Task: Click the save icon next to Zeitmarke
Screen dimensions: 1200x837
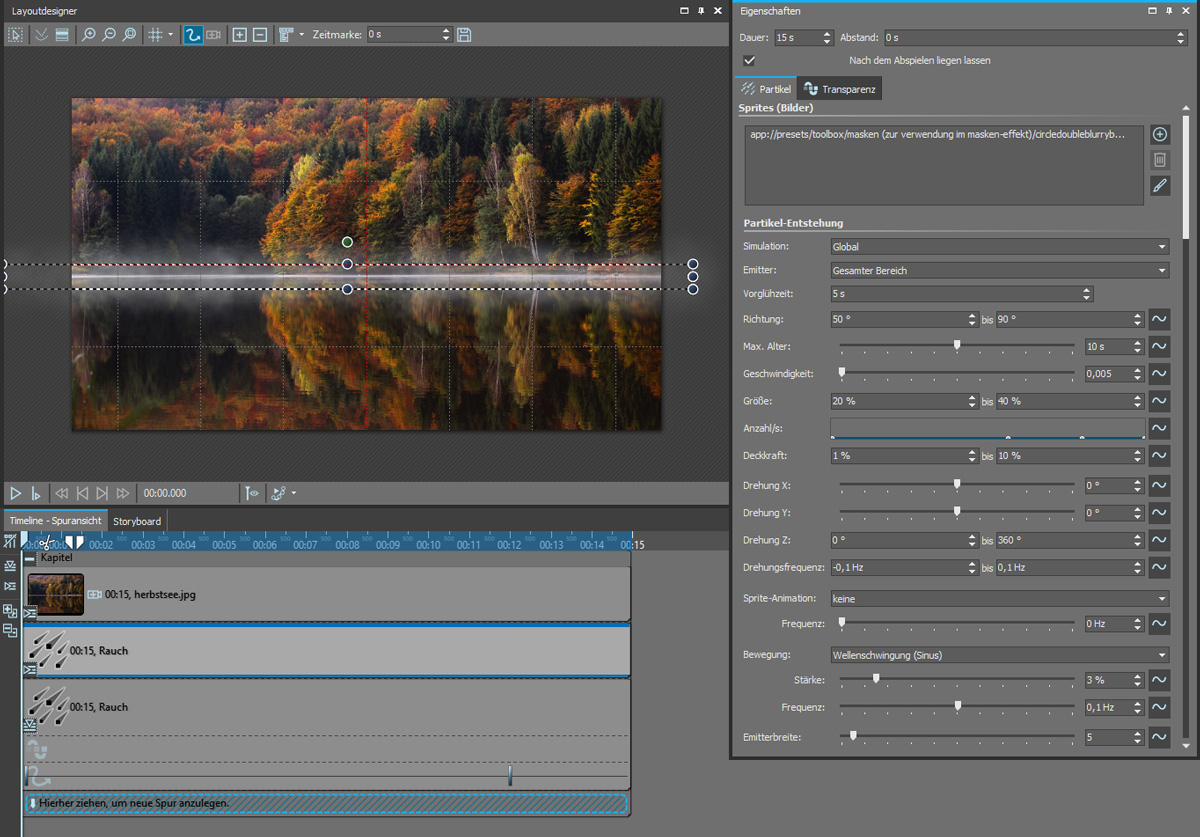Action: pyautogui.click(x=464, y=35)
